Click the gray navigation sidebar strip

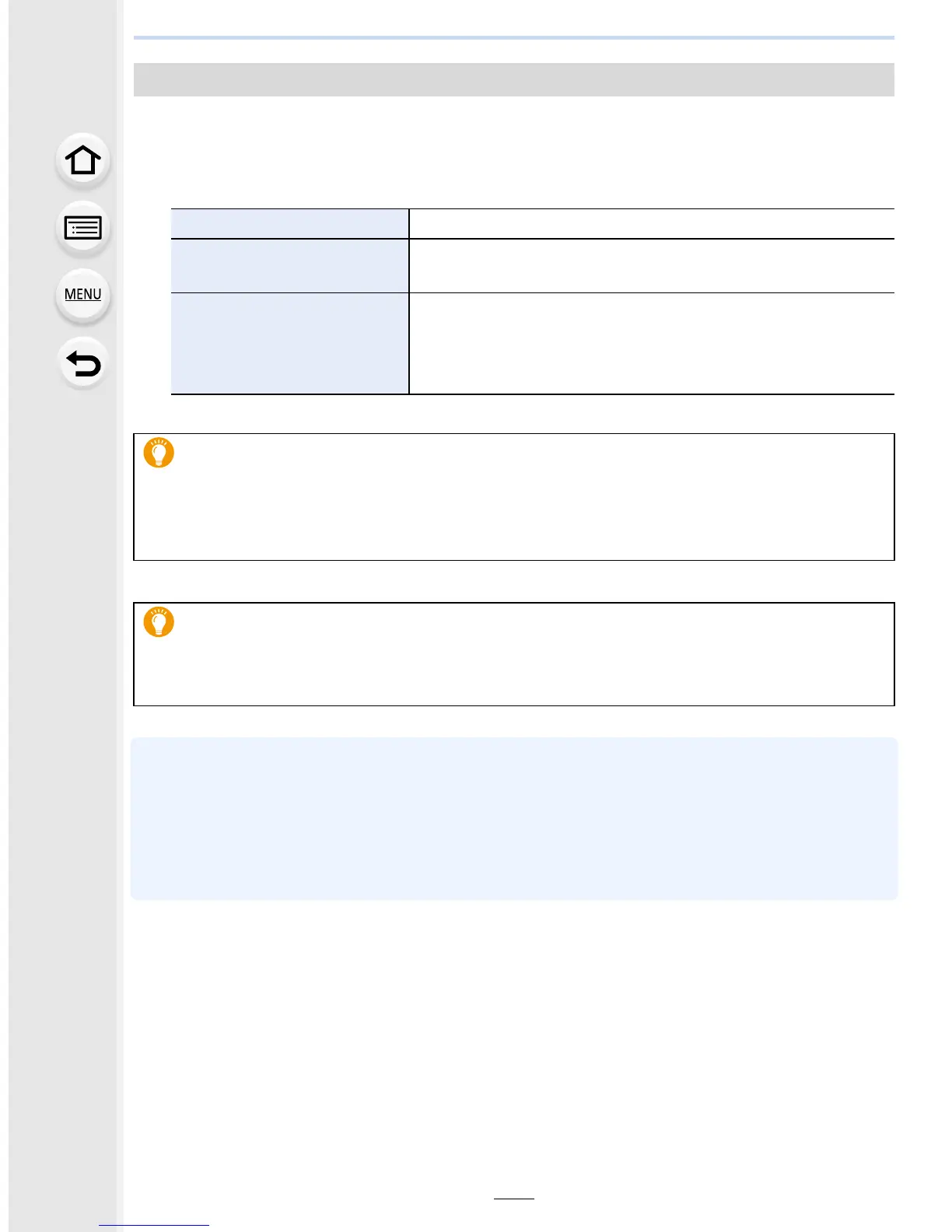[62, 616]
